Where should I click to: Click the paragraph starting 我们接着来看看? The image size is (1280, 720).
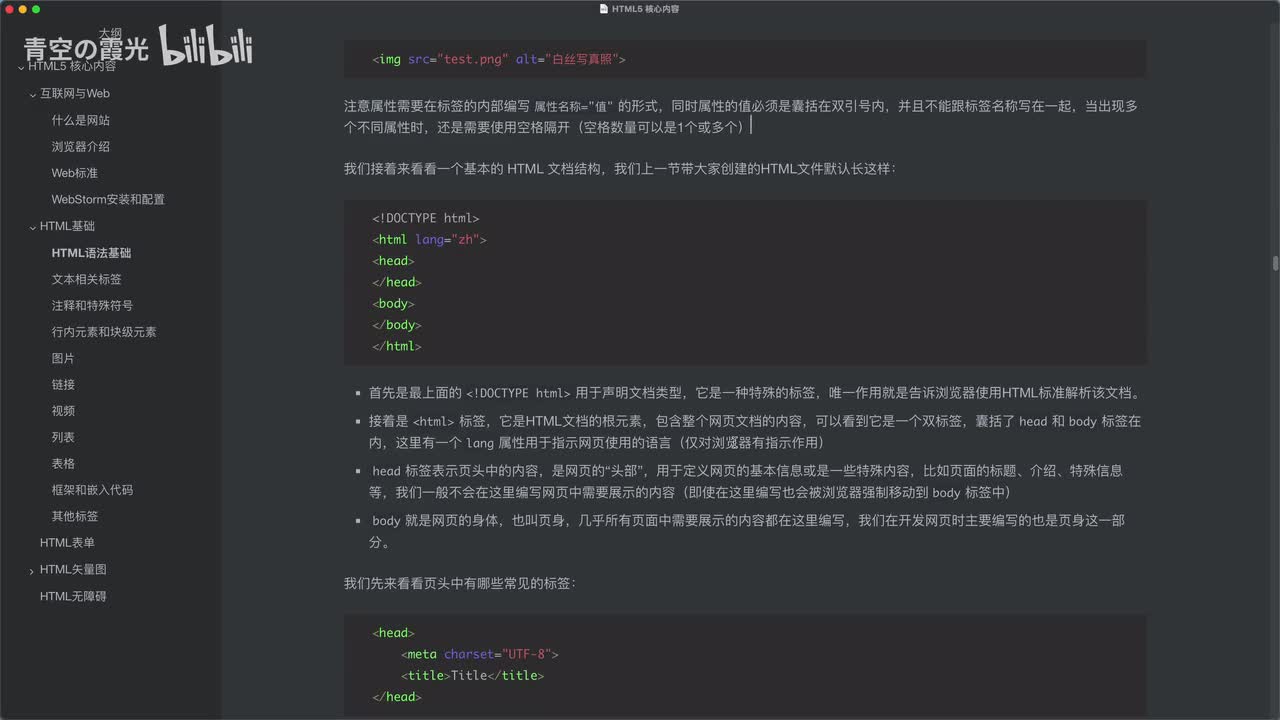coord(620,169)
